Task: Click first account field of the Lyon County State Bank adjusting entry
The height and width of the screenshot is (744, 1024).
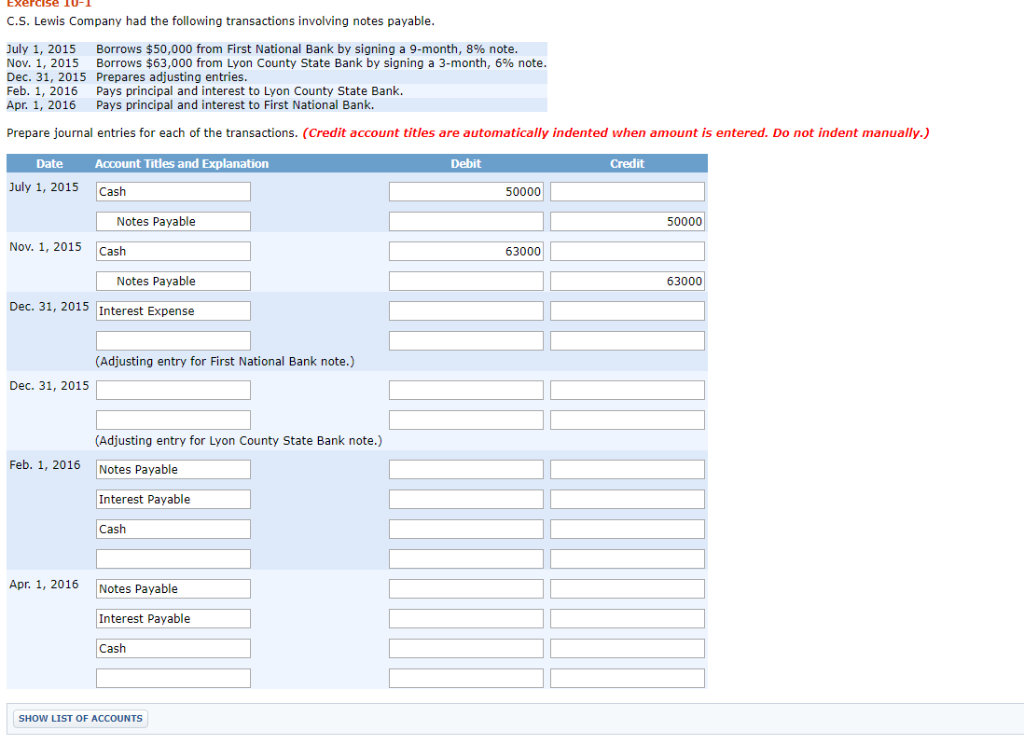Action: pos(173,390)
